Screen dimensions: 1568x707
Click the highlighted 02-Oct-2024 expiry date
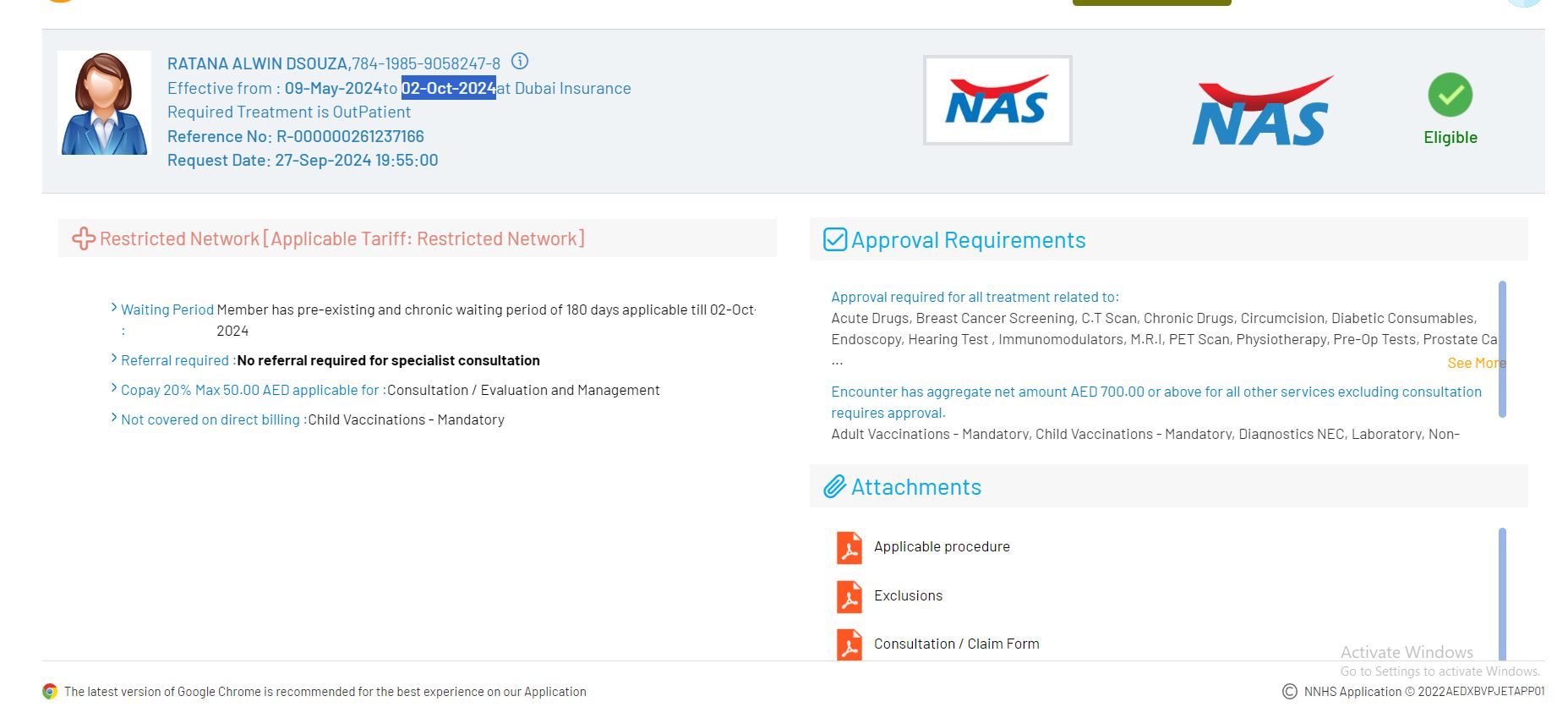(x=448, y=88)
